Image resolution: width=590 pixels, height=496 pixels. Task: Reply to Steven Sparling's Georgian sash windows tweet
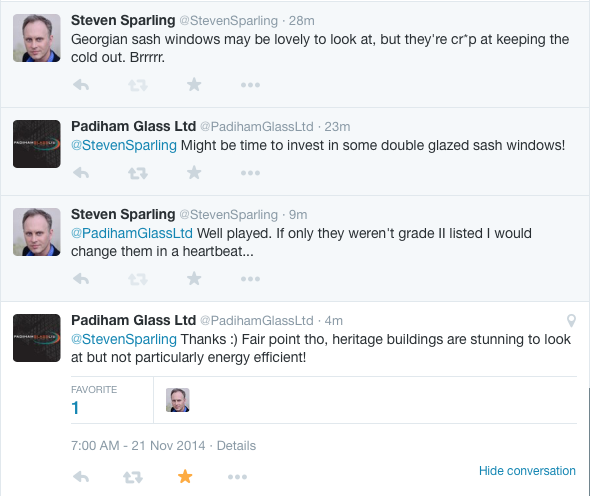click(81, 85)
